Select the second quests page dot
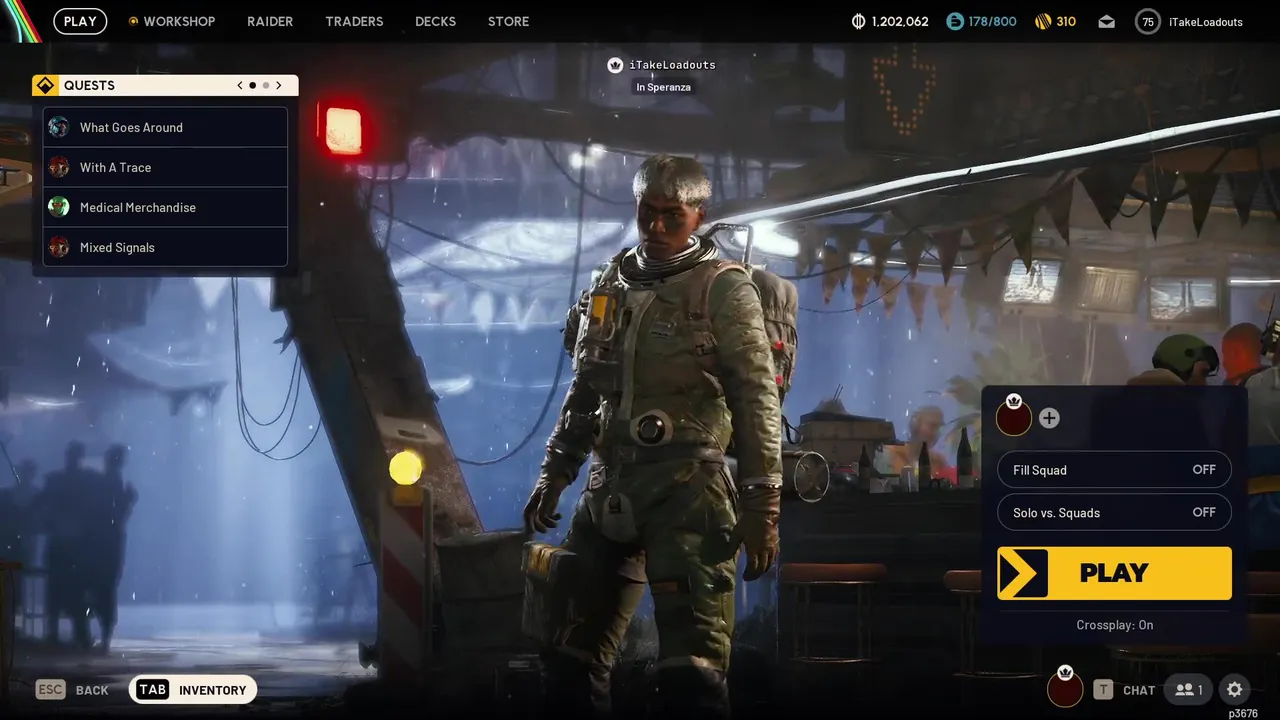The image size is (1280, 720). coord(266,85)
